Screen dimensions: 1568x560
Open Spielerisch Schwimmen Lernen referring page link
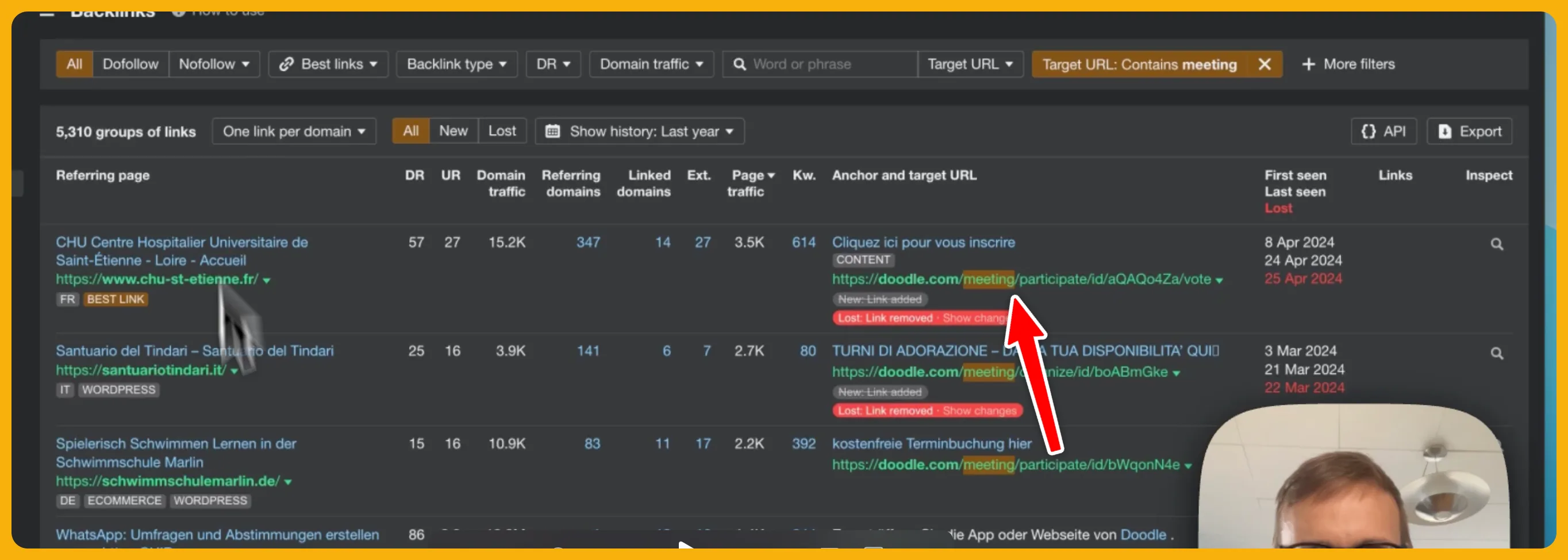(x=176, y=453)
